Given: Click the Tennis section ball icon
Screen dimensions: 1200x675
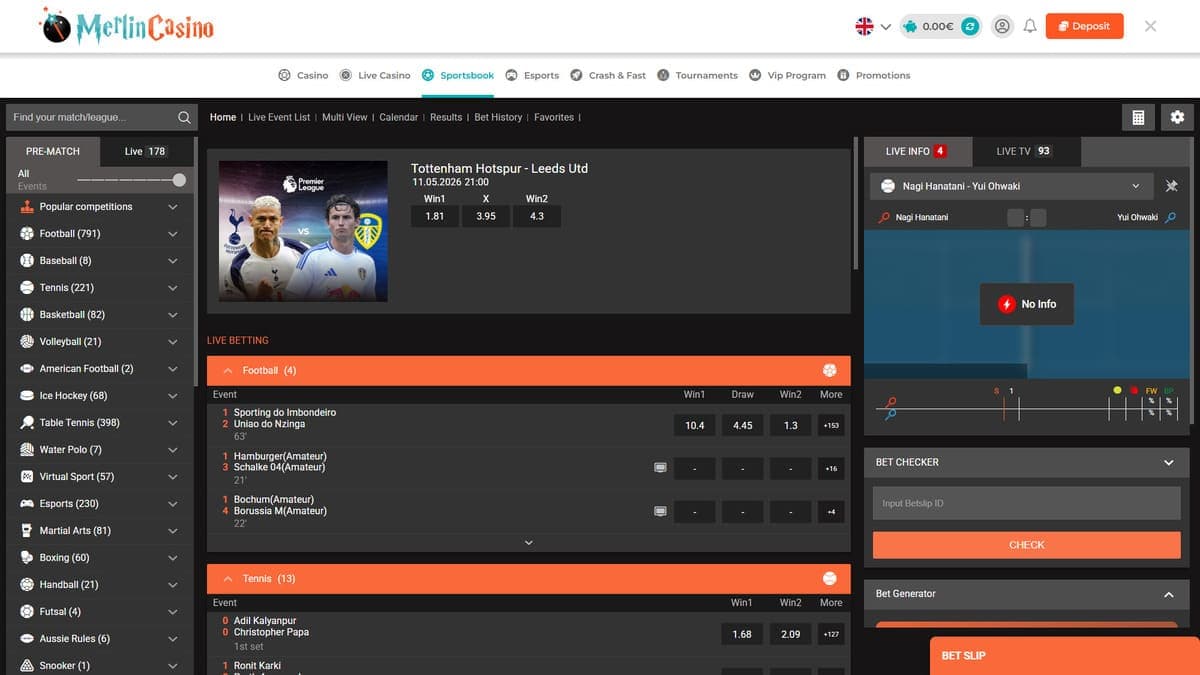Looking at the screenshot, I should click(829, 578).
